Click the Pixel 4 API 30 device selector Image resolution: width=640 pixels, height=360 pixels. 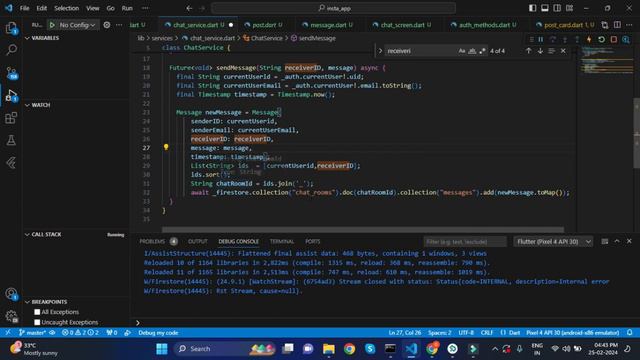(573, 333)
